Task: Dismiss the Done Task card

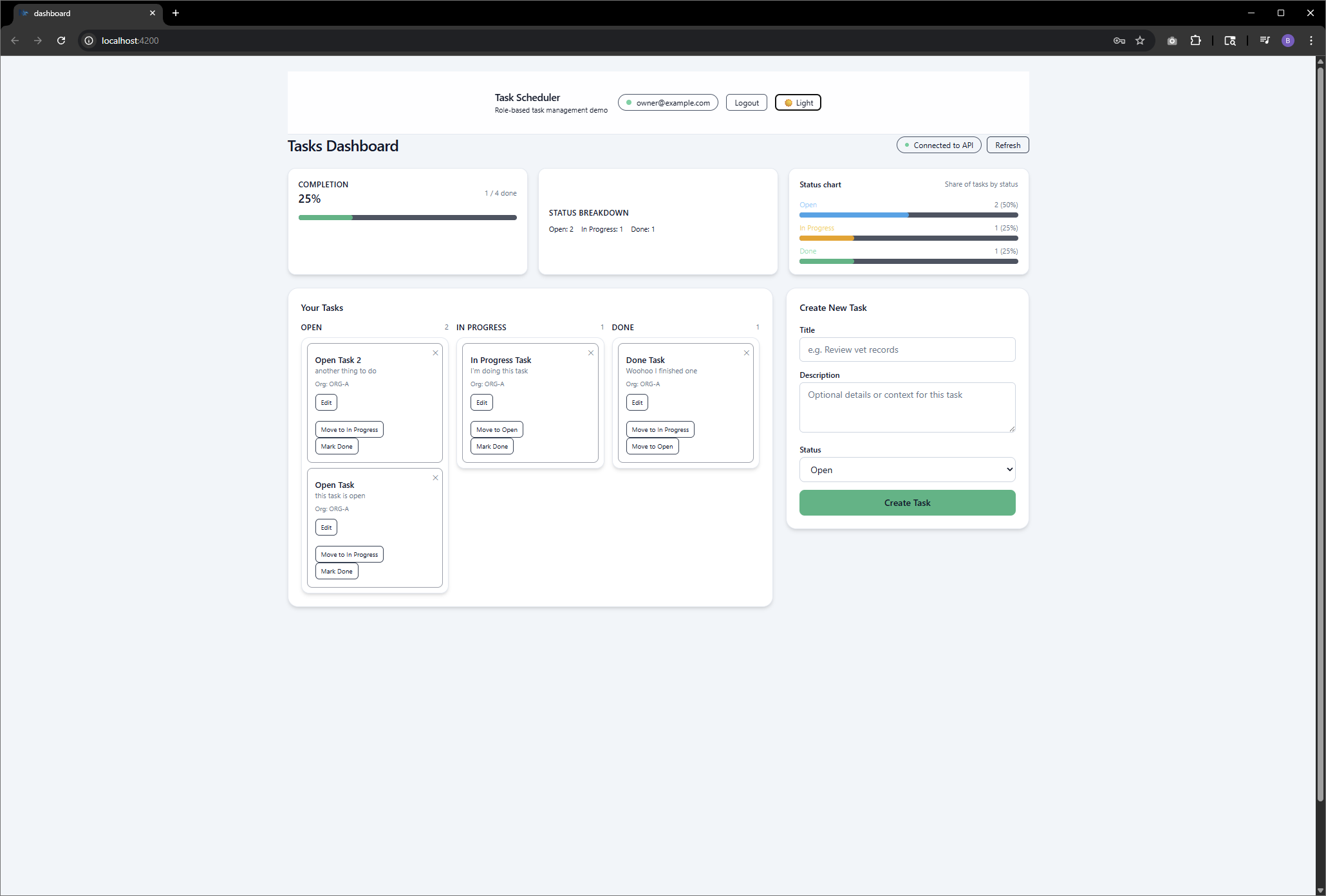Action: point(746,353)
